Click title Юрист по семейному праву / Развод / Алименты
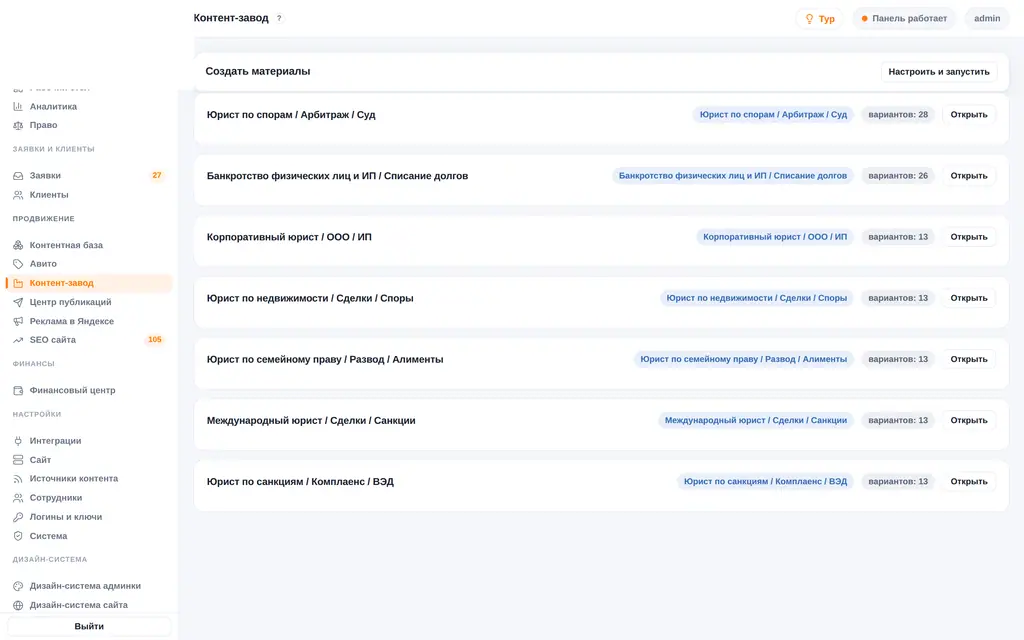The width and height of the screenshot is (1024, 640). 325,359
